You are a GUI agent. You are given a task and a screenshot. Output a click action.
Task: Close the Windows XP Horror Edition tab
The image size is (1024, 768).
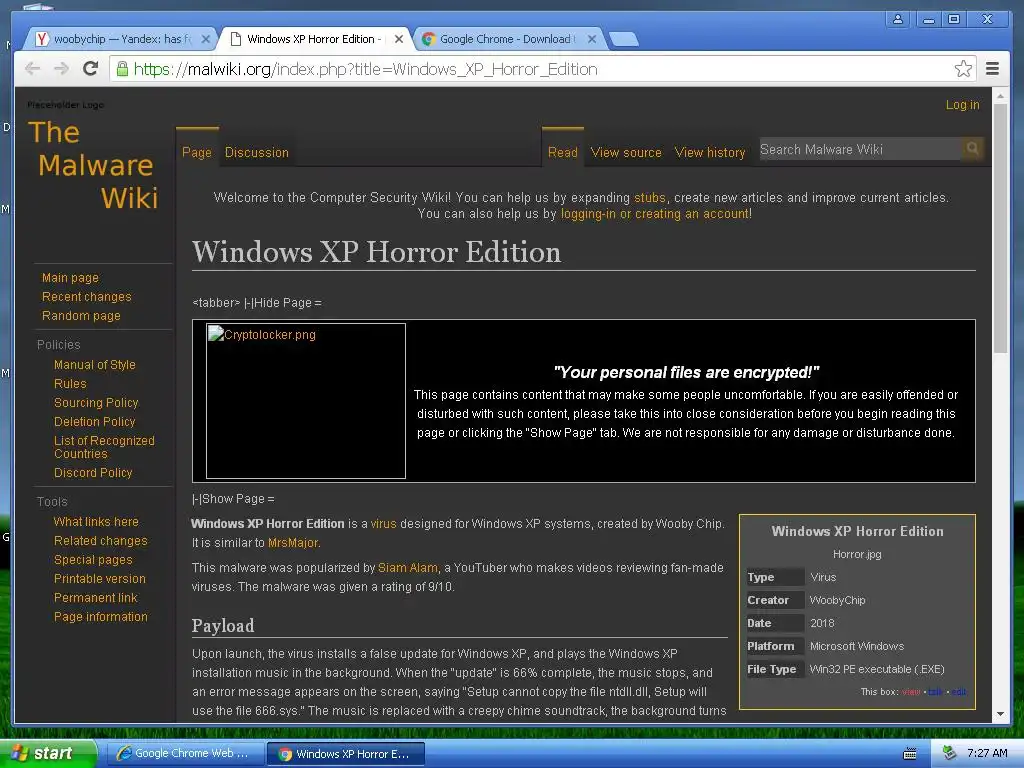point(398,39)
